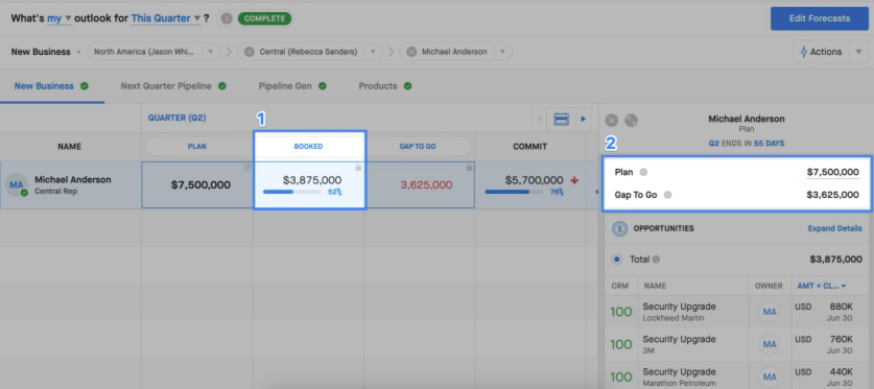
Task: Switch to Next Quarter Pipeline tab
Action: coord(173,86)
